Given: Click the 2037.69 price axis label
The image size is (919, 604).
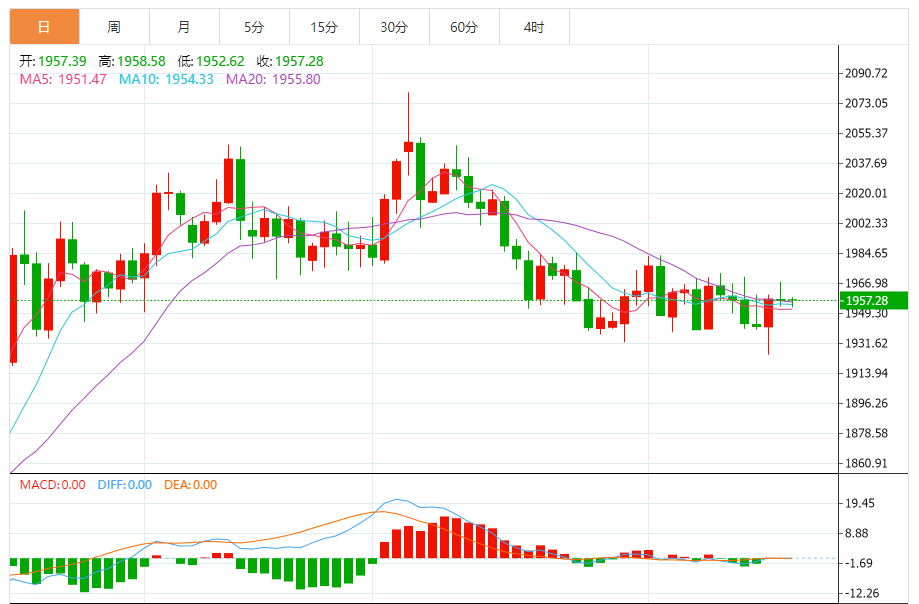Looking at the screenshot, I should coord(866,163).
